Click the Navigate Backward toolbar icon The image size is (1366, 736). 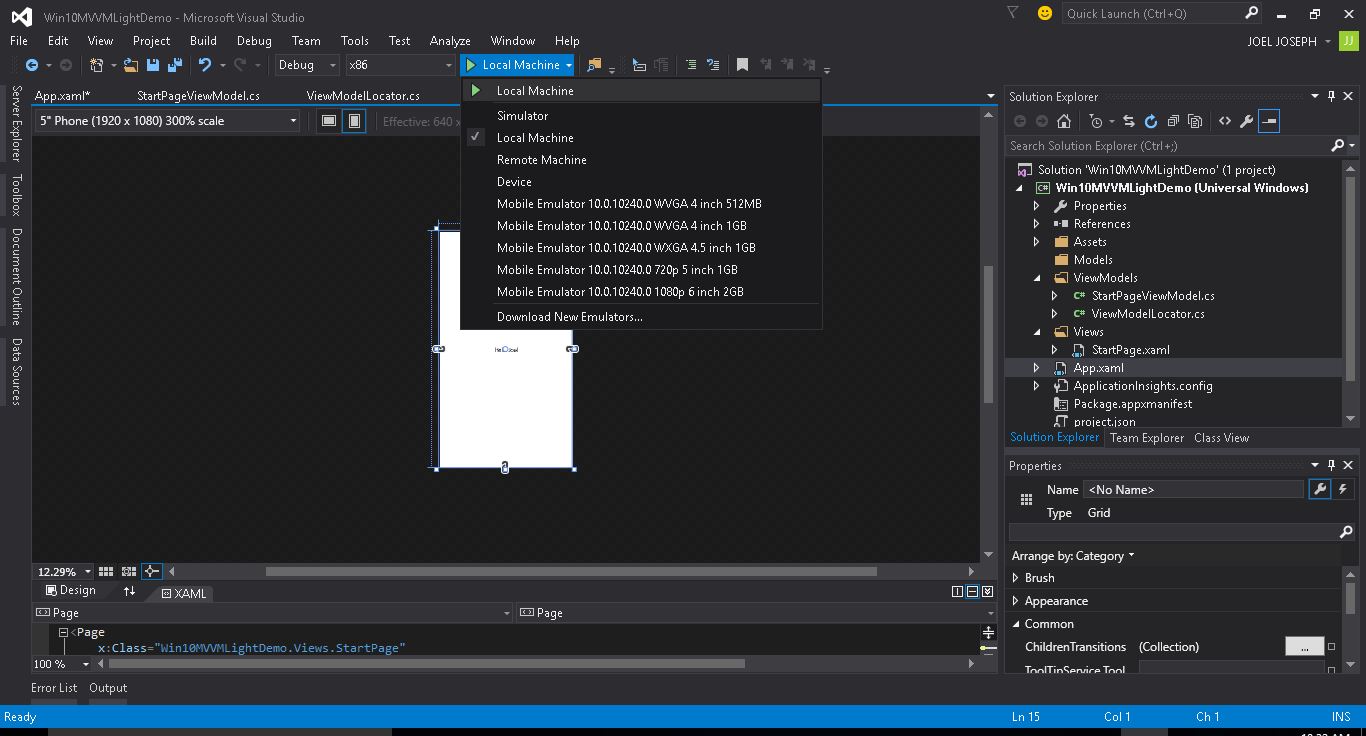click(32, 65)
